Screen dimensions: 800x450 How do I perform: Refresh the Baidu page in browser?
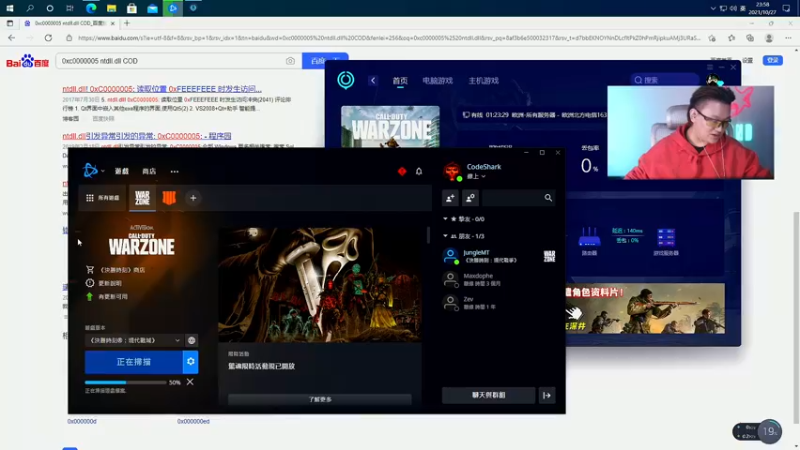point(48,38)
